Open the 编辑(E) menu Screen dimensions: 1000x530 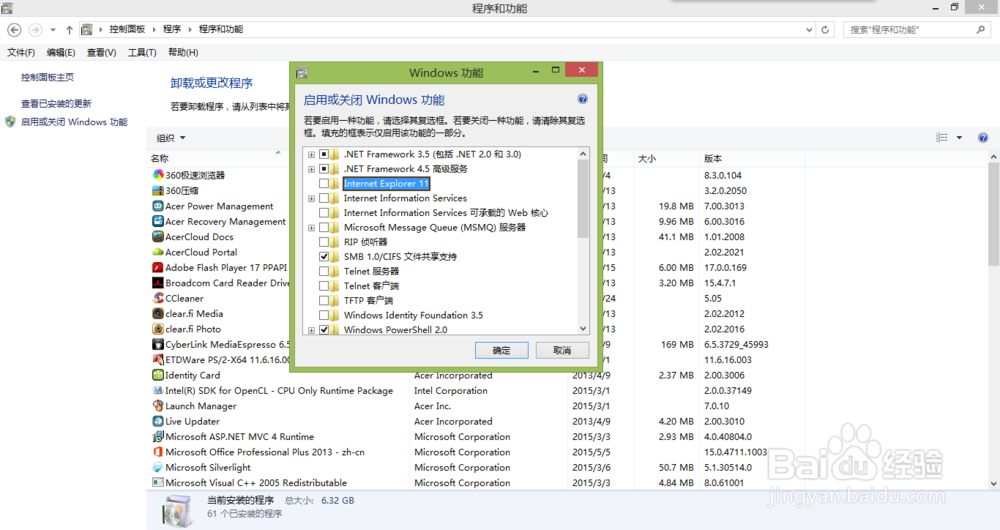point(61,52)
